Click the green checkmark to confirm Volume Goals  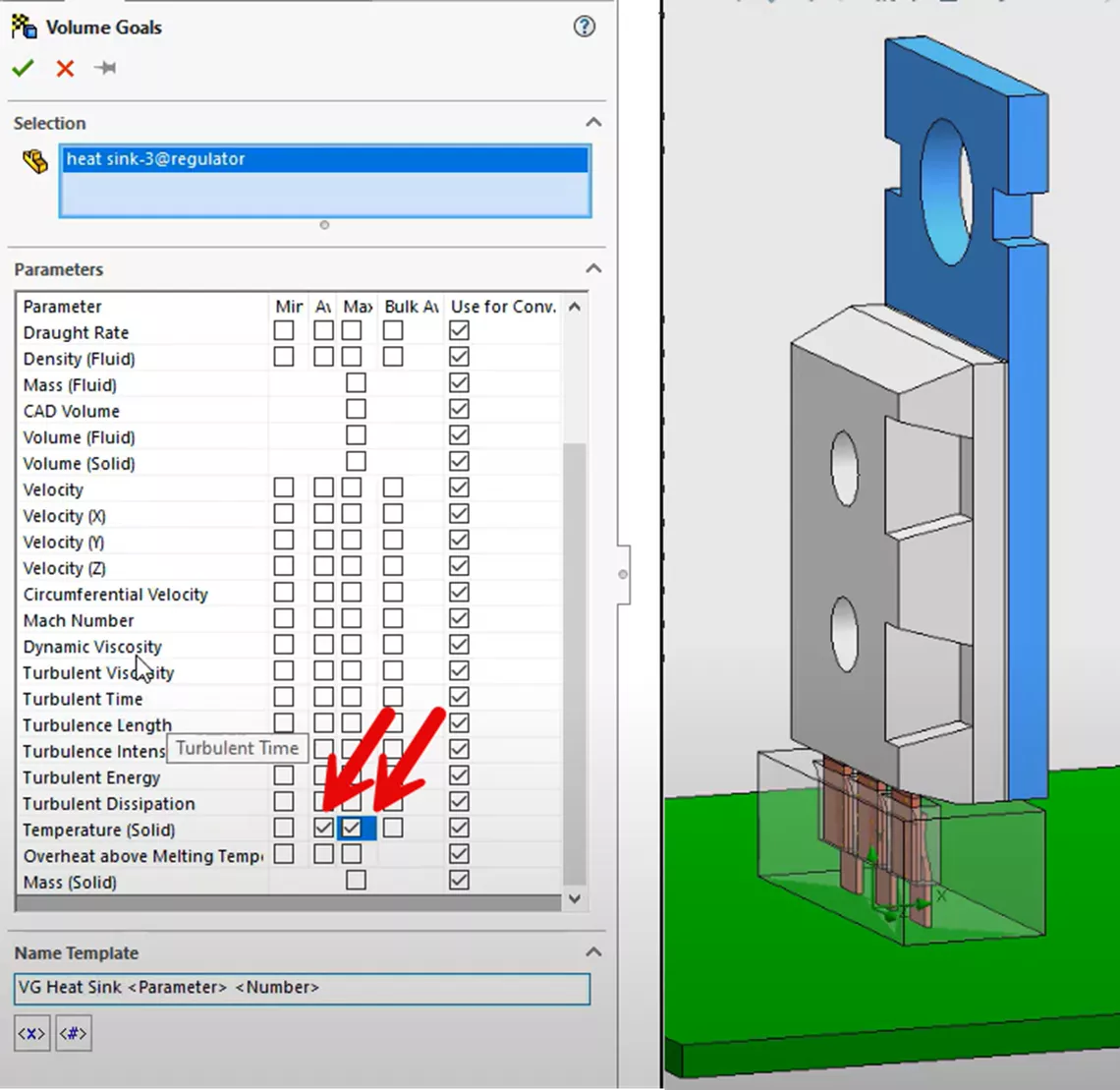tap(23, 68)
